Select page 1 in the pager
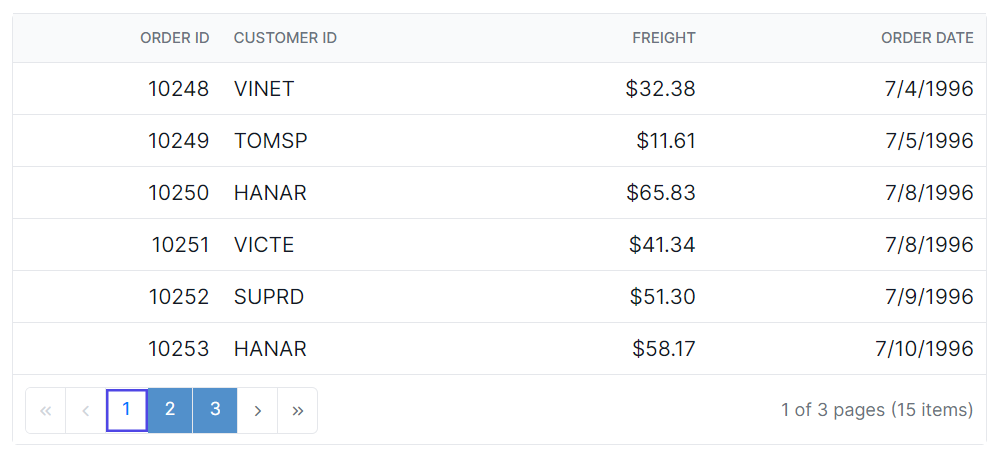Viewport: 998px width, 458px height. 127,410
